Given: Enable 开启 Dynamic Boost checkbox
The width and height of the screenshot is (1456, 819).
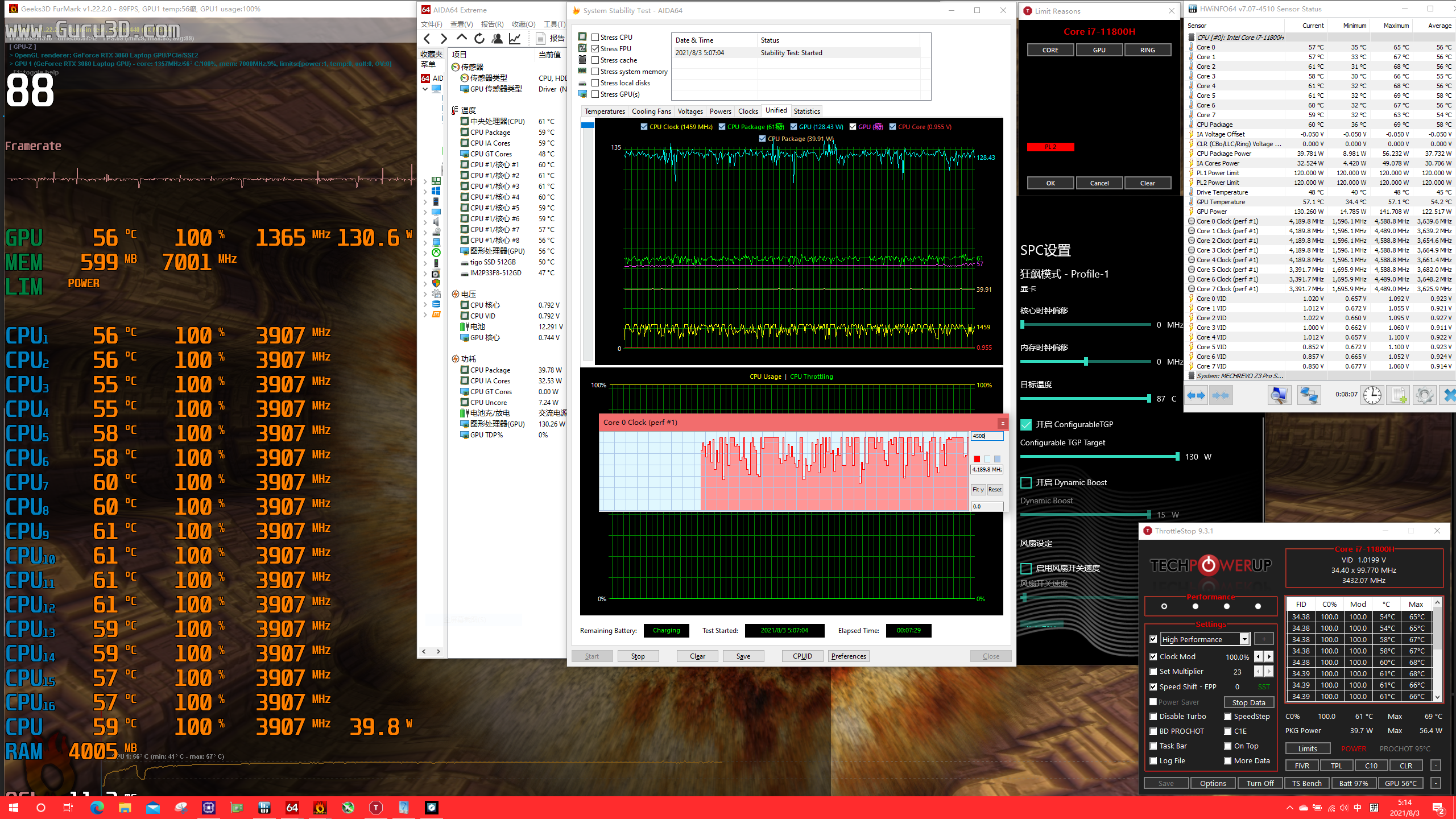Looking at the screenshot, I should [1026, 482].
